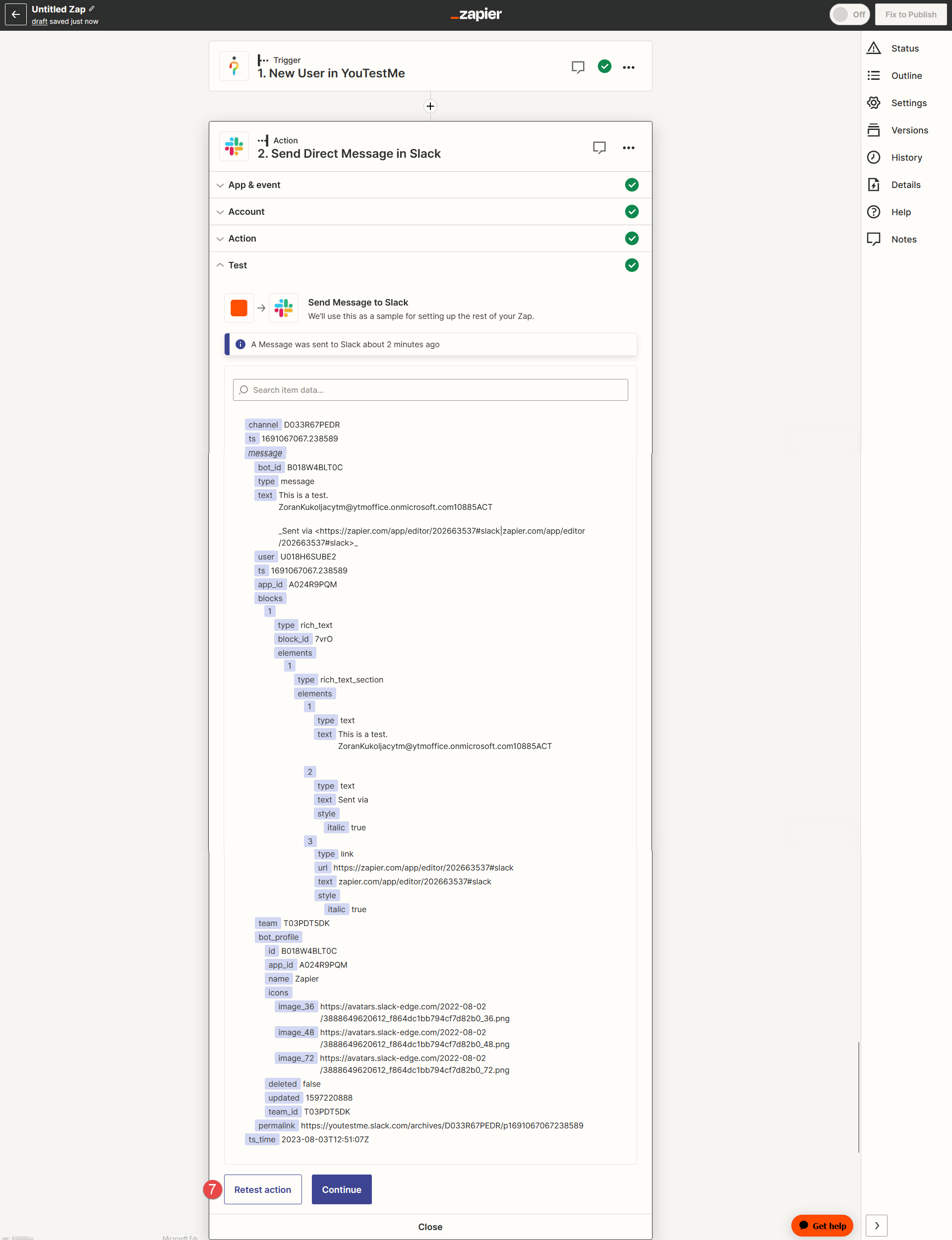Screen dimensions: 952x1240
Task: Select the bot_profile key label
Action: [x=278, y=937]
